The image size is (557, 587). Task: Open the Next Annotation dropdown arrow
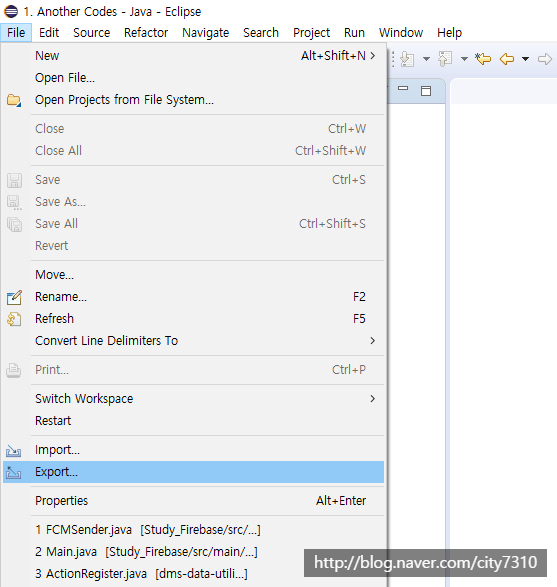pos(426,59)
